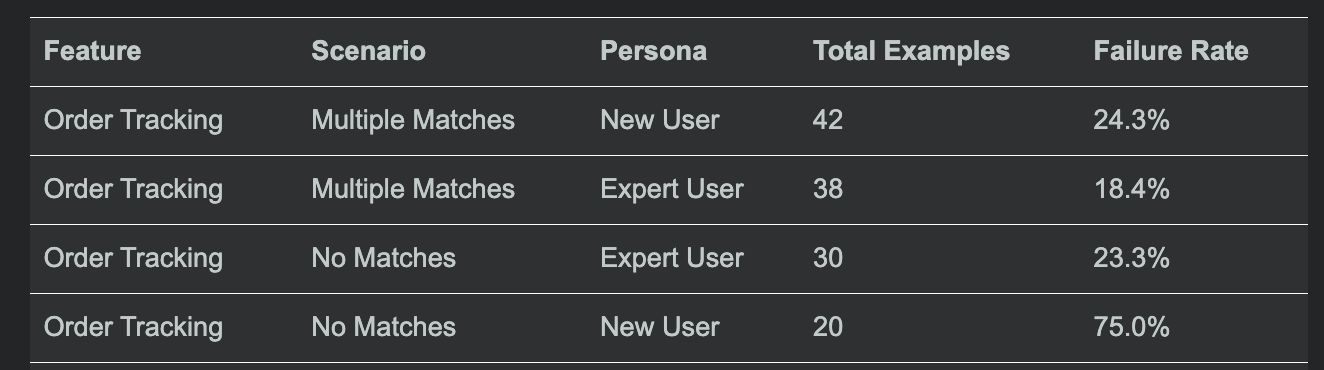The width and height of the screenshot is (1324, 370).
Task: Click Expert User in the second data row
Action: [x=672, y=189]
